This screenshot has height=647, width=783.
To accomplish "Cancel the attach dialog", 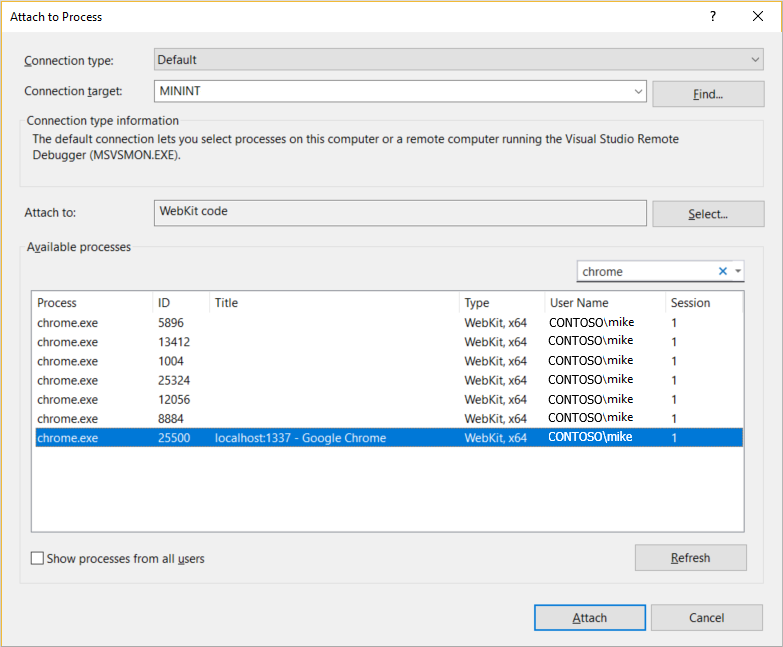I will pos(706,618).
